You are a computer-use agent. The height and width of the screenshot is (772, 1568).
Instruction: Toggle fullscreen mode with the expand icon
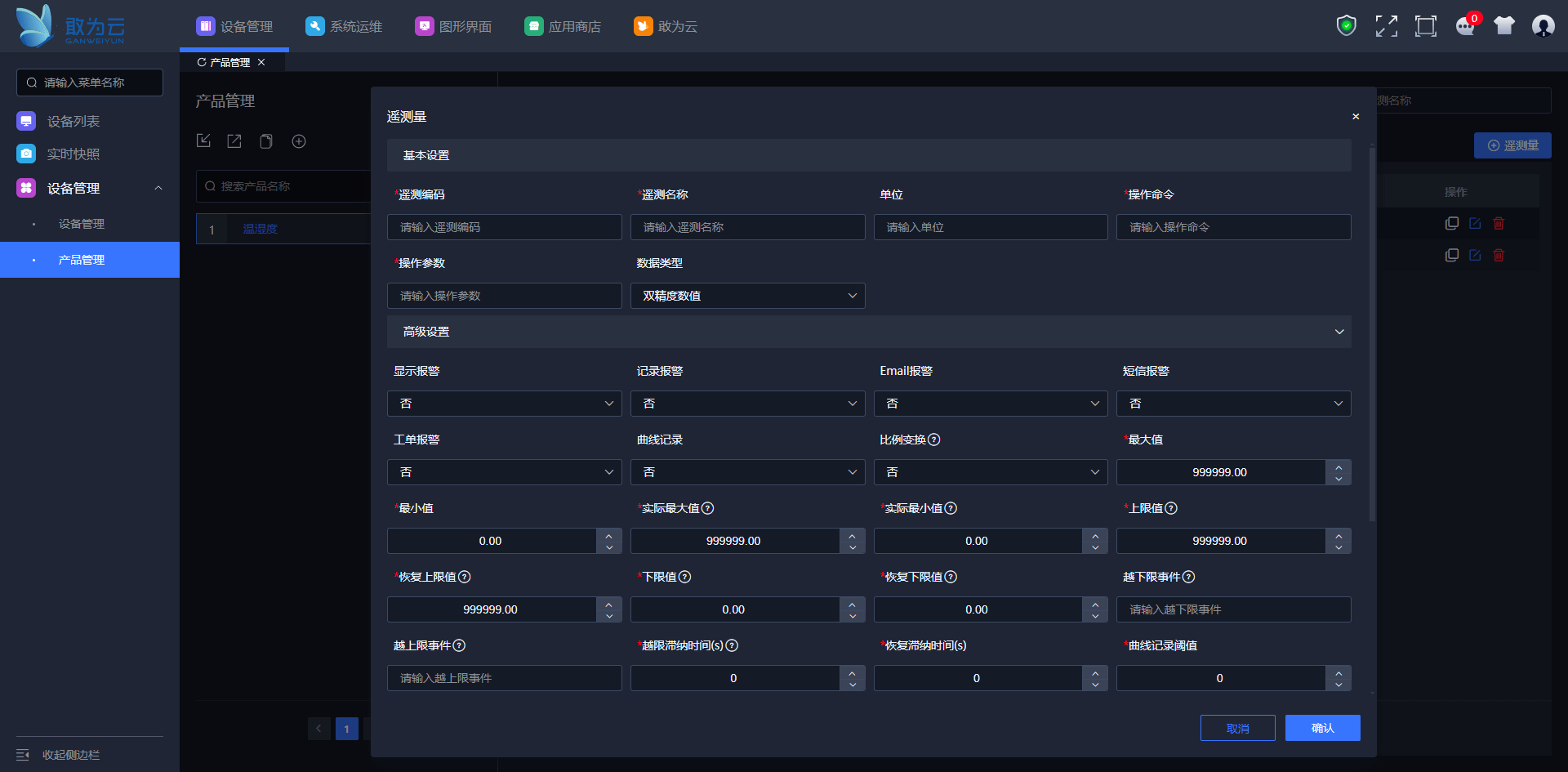click(1386, 26)
